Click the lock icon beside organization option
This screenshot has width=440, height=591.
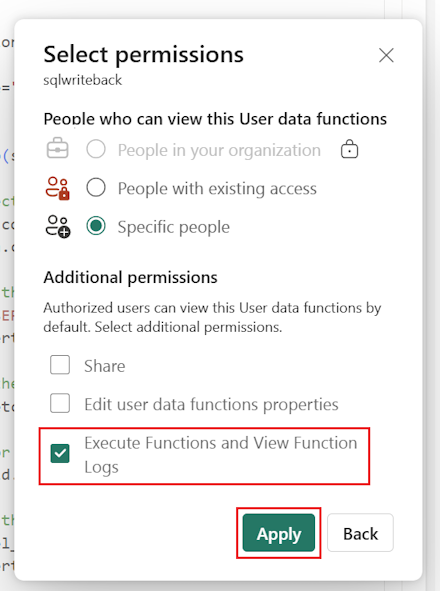350,149
